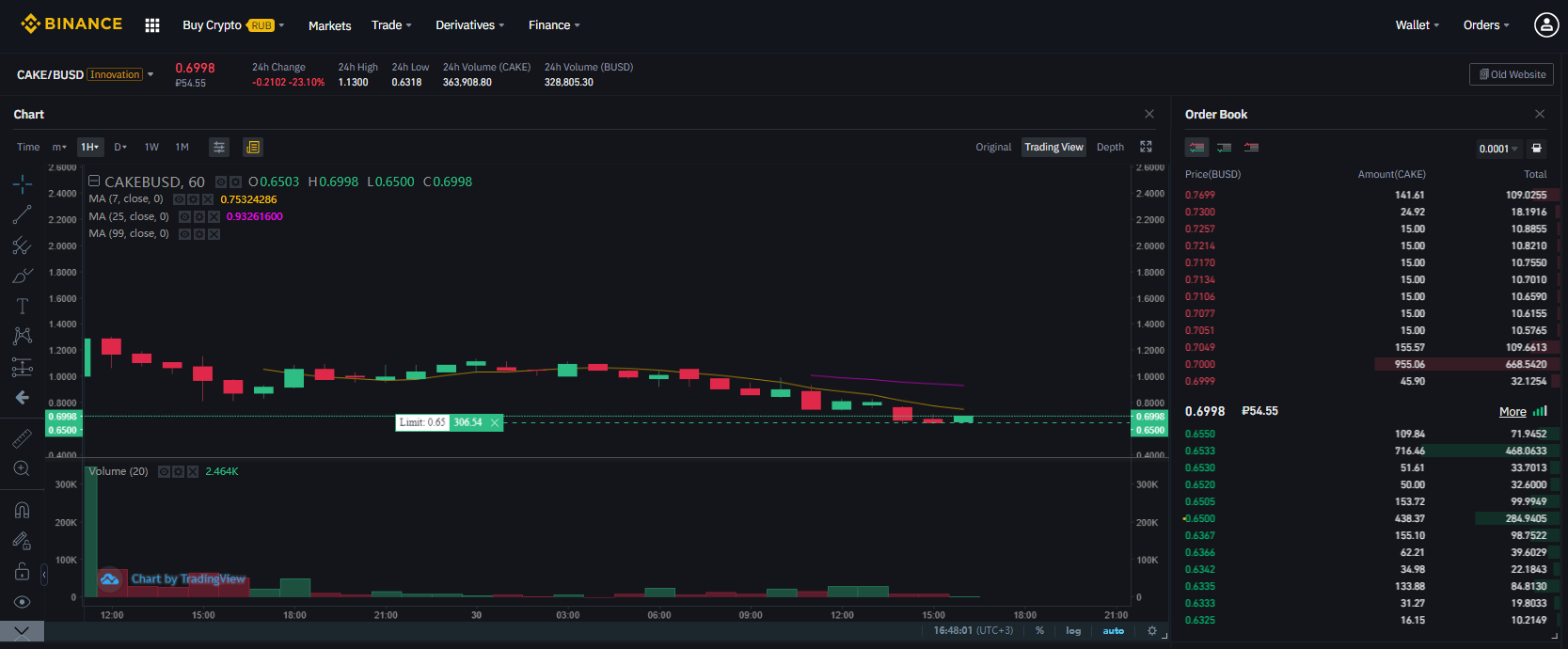Open settings for Volume indicator
Viewport: 1568px width, 649px height.
coord(178,471)
